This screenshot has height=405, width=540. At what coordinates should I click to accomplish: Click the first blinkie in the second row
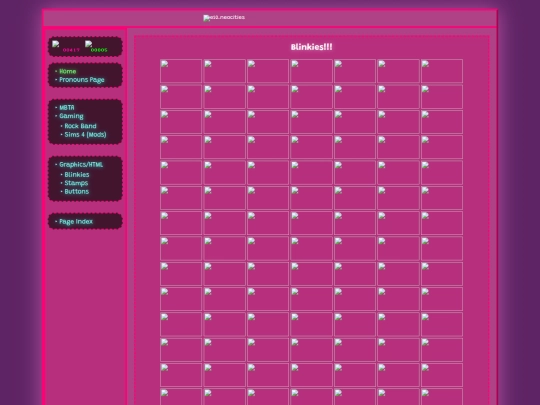pos(181,97)
